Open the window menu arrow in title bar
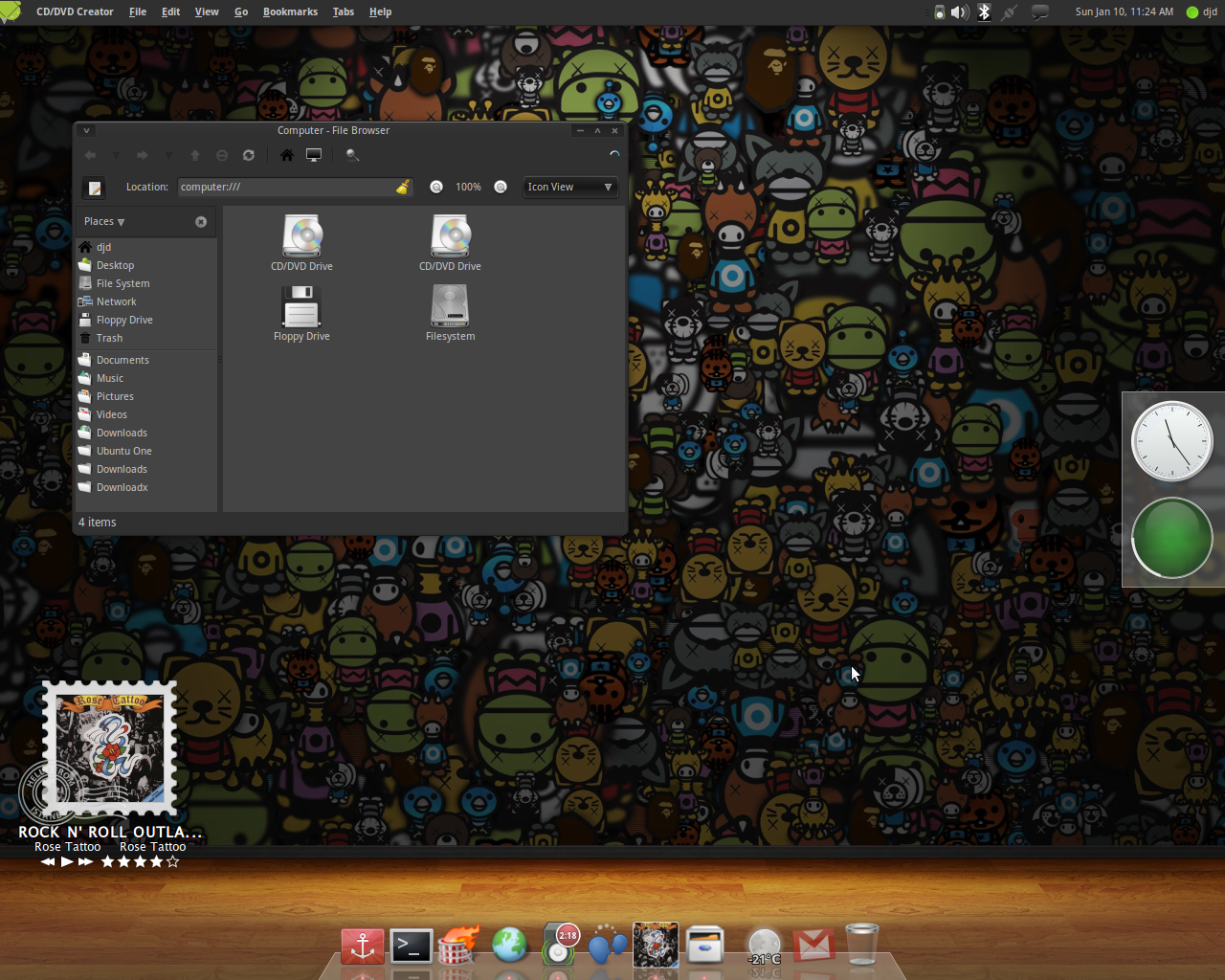The height and width of the screenshot is (980, 1225). click(x=86, y=130)
